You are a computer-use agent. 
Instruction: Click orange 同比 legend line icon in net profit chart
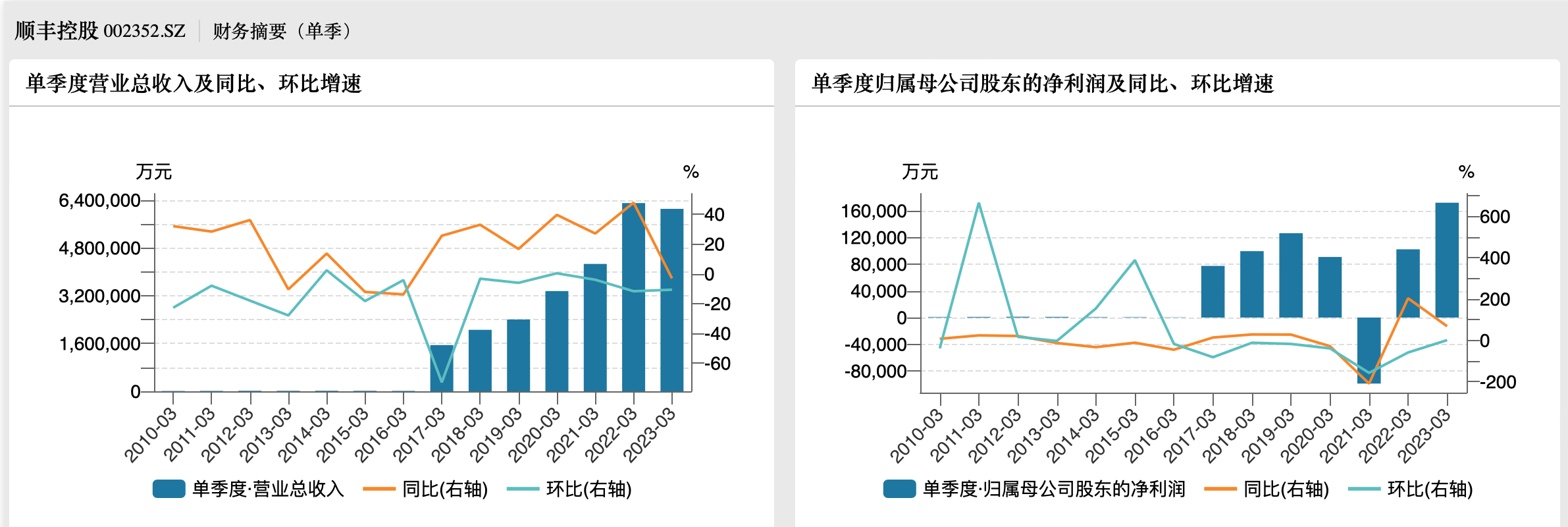point(1220,489)
